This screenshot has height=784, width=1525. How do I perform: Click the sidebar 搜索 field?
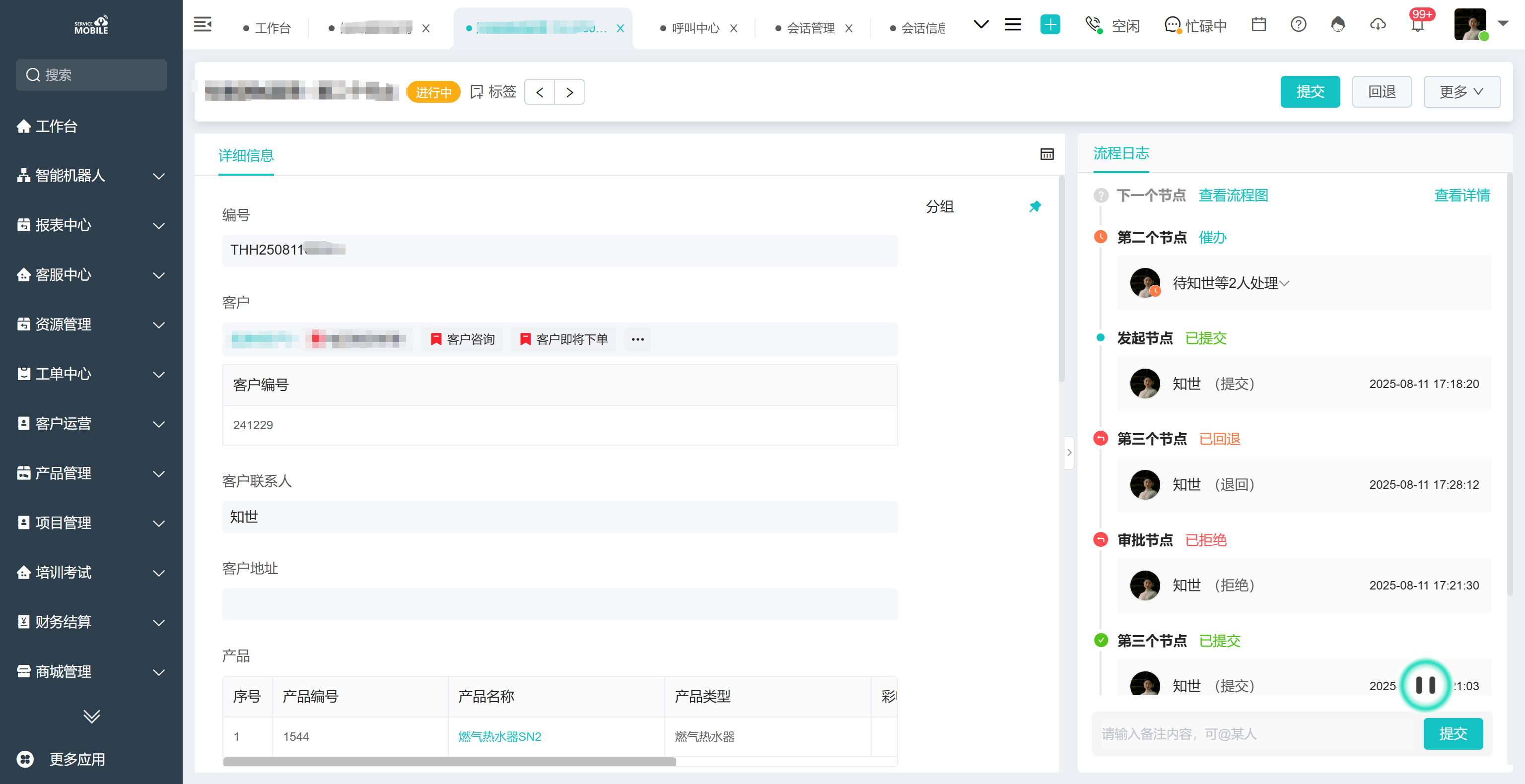(91, 74)
